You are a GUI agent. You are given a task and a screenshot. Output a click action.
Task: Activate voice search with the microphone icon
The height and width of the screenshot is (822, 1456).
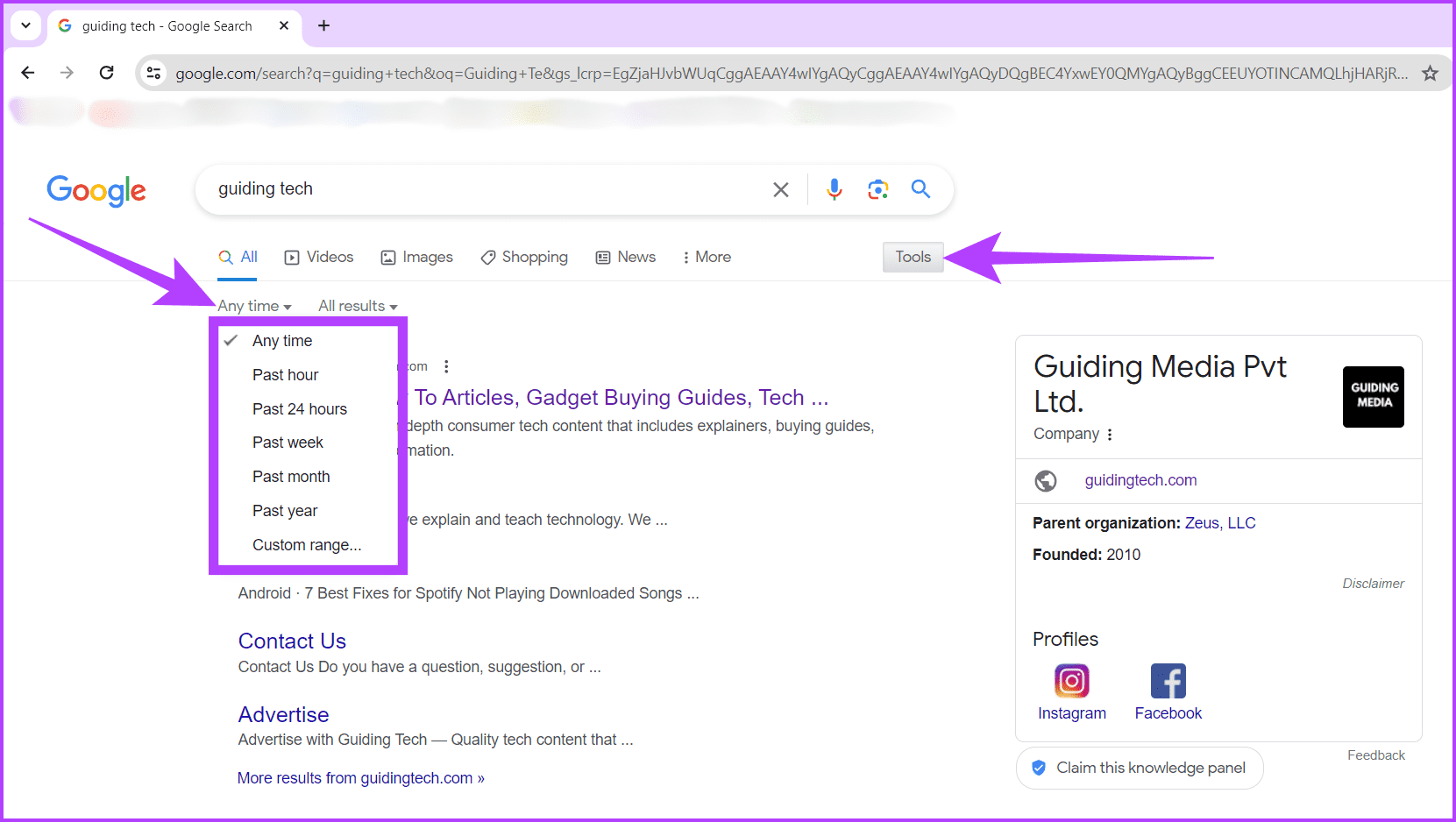pyautogui.click(x=833, y=189)
